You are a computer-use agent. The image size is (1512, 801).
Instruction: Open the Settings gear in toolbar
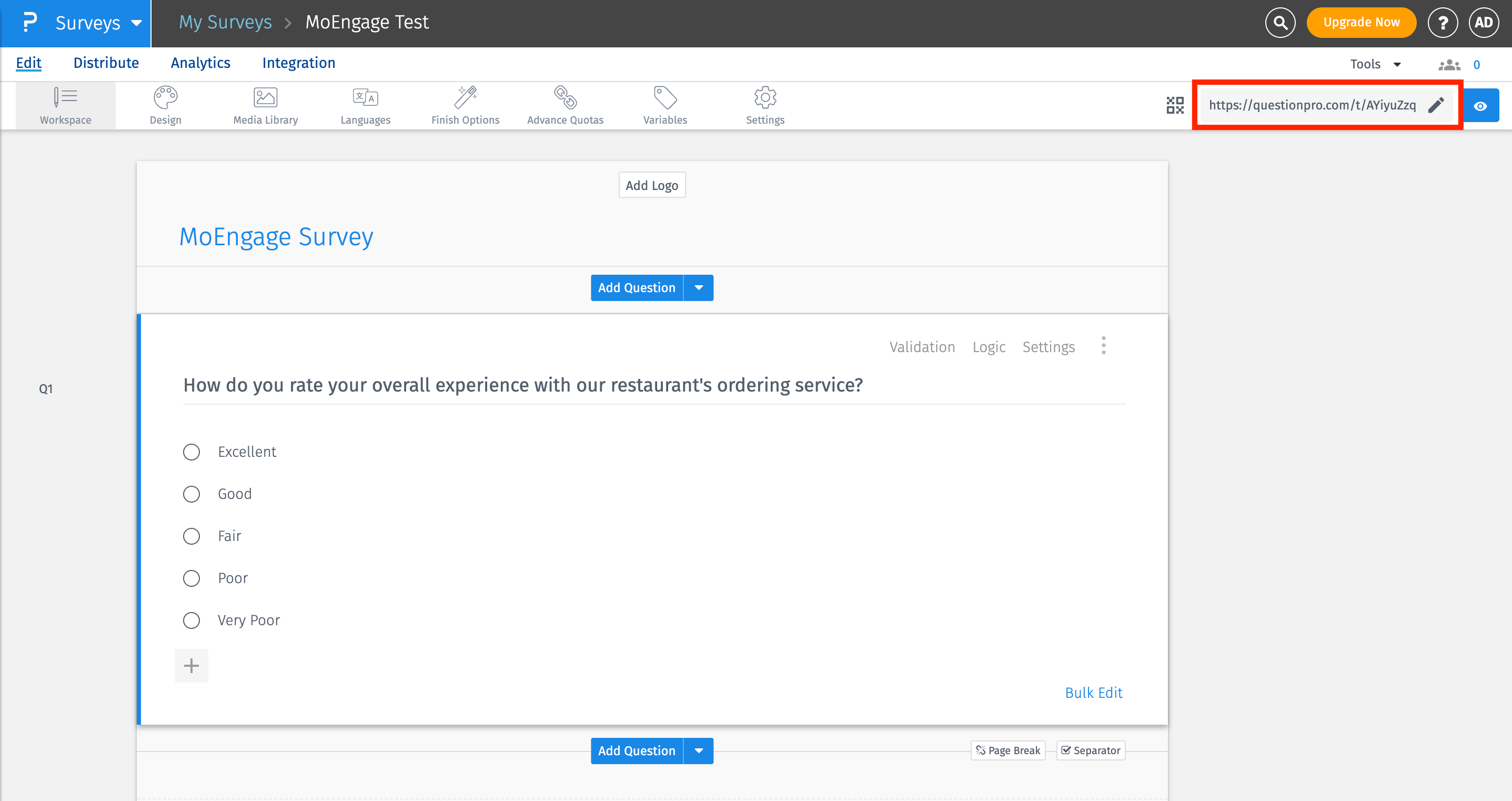(x=765, y=106)
